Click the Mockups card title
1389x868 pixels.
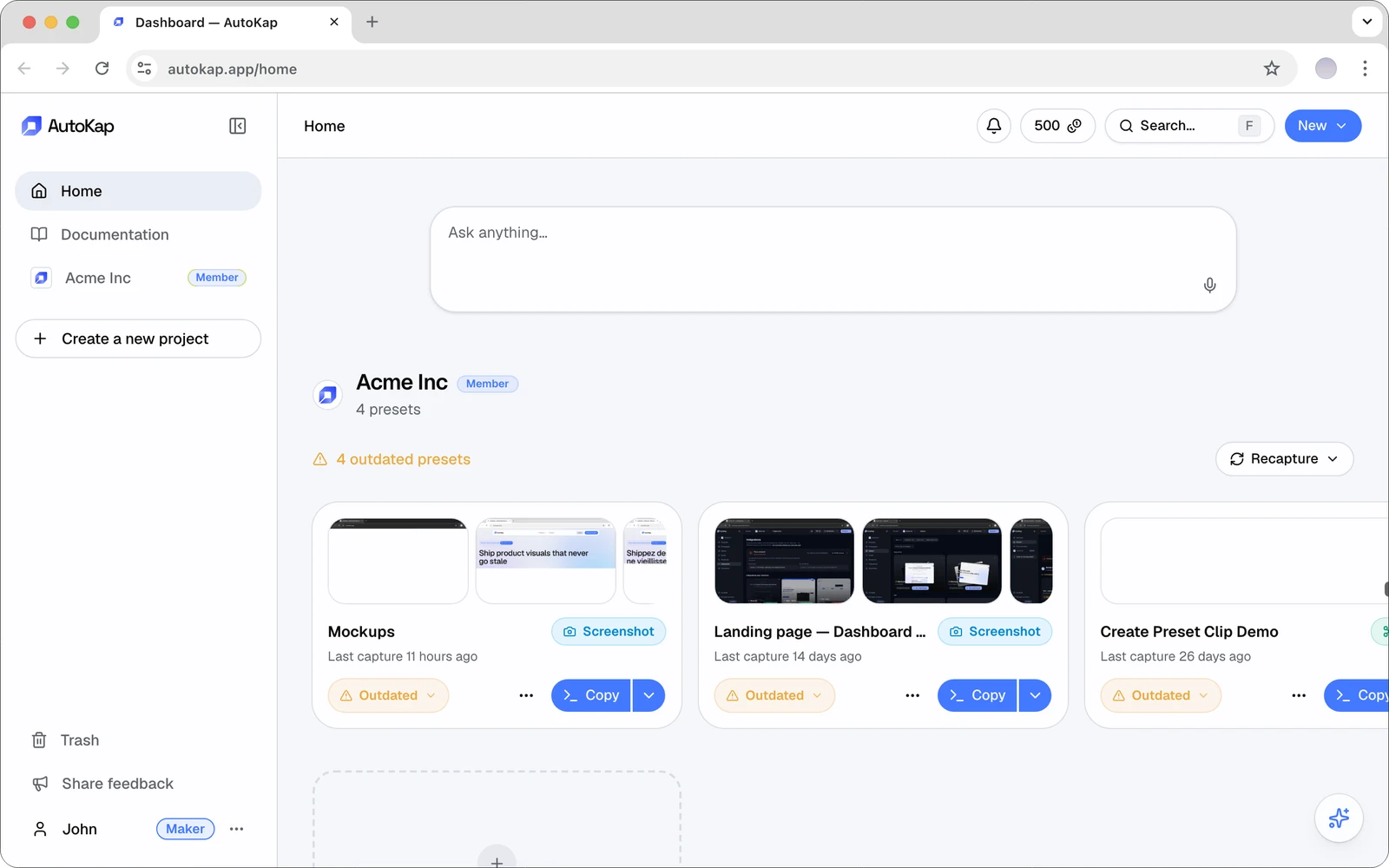coord(361,632)
